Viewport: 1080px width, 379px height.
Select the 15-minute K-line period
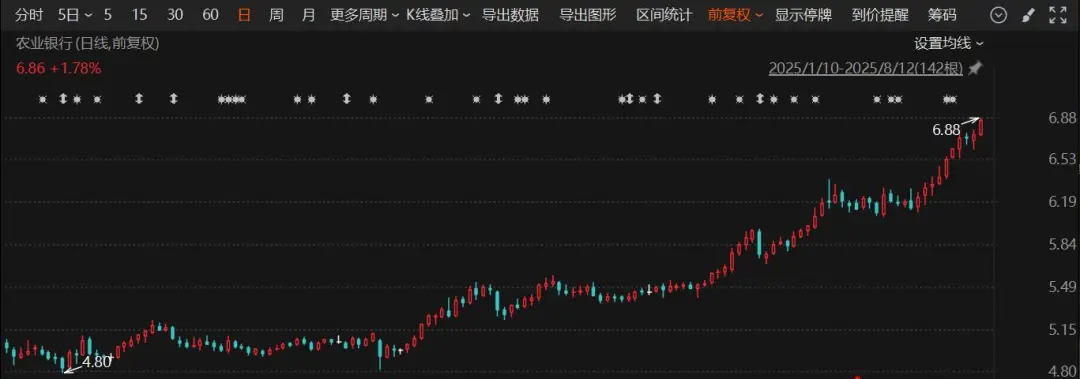coord(139,14)
